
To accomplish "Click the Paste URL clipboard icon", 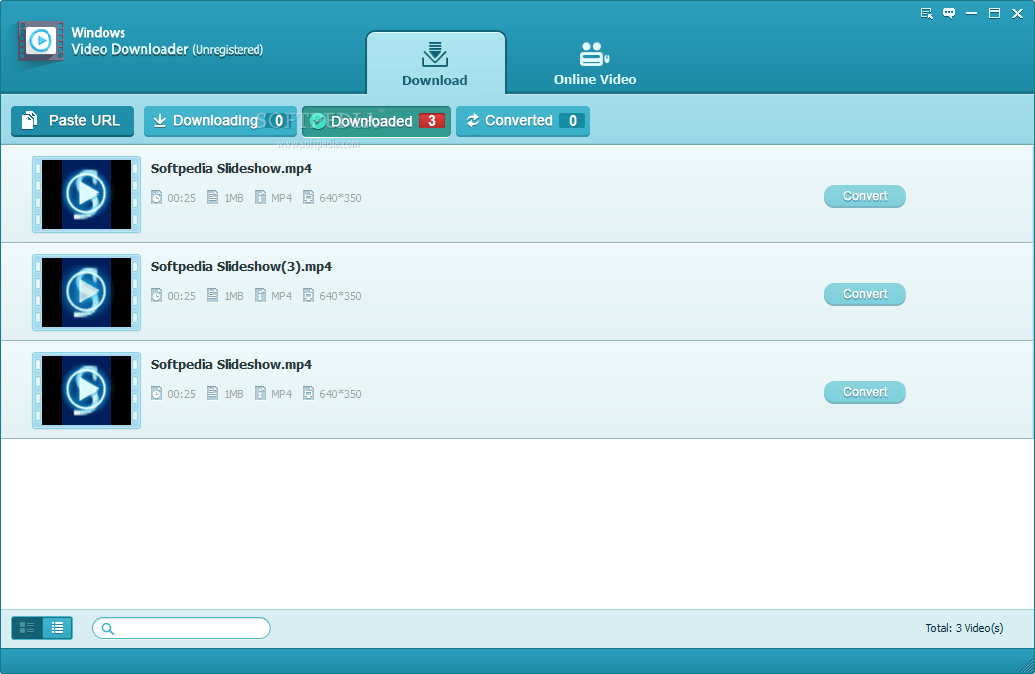I will pyautogui.click(x=29, y=120).
